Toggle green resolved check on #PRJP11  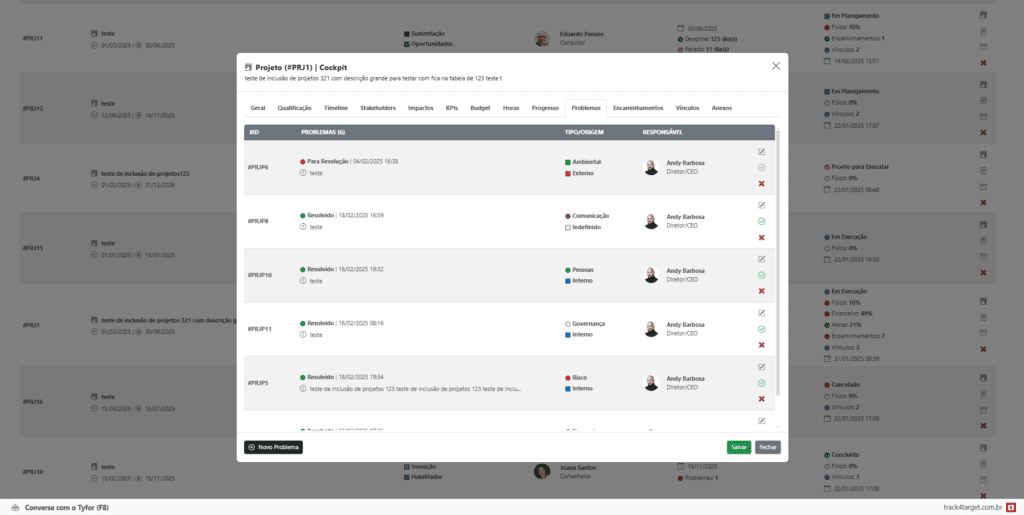[762, 329]
